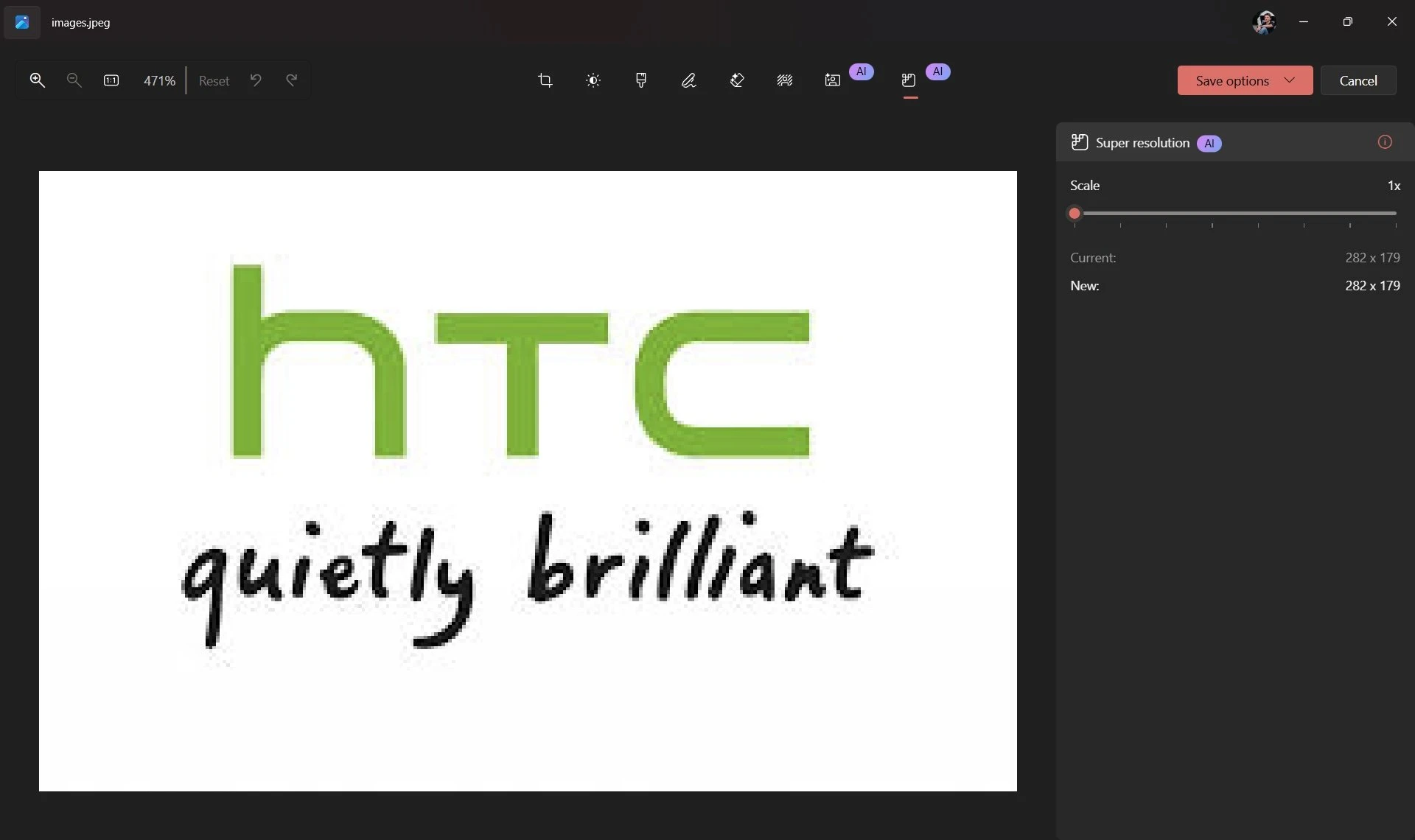
Task: Set Scale slider to the maximum end
Action: tap(1396, 213)
